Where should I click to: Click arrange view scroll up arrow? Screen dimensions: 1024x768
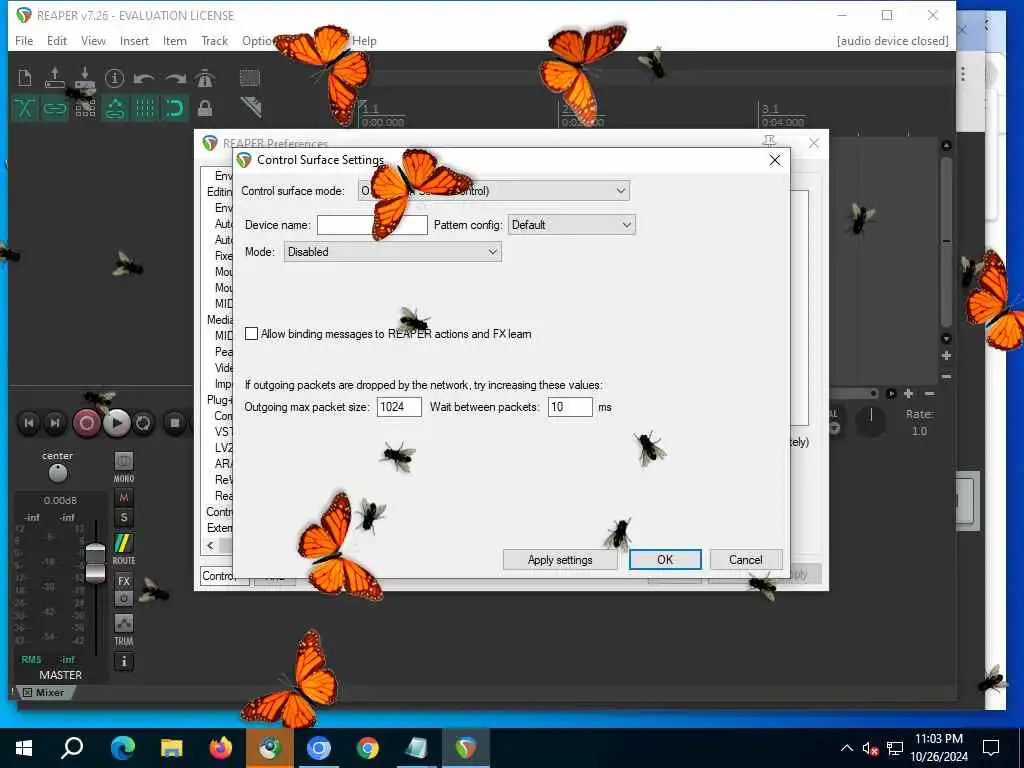(x=946, y=145)
